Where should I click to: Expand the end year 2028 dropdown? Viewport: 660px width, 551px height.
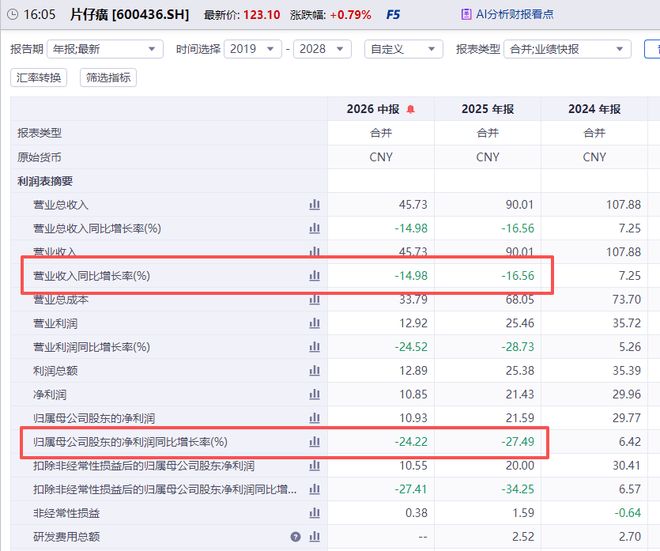[322, 49]
